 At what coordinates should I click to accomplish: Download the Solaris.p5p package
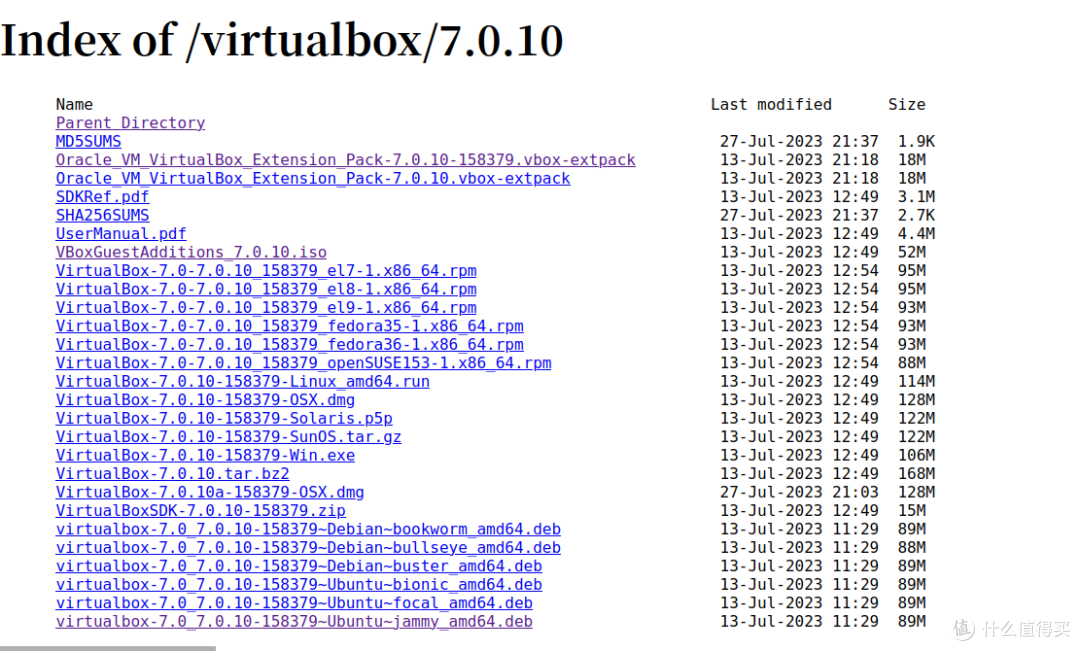click(224, 419)
